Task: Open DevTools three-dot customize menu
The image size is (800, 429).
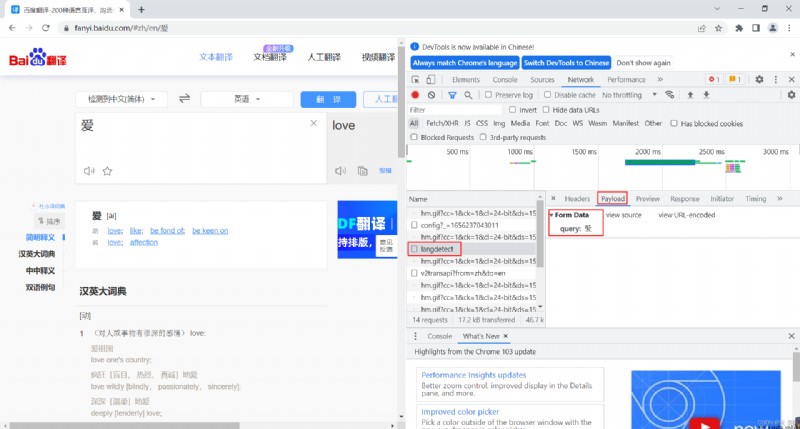Action: [x=776, y=80]
